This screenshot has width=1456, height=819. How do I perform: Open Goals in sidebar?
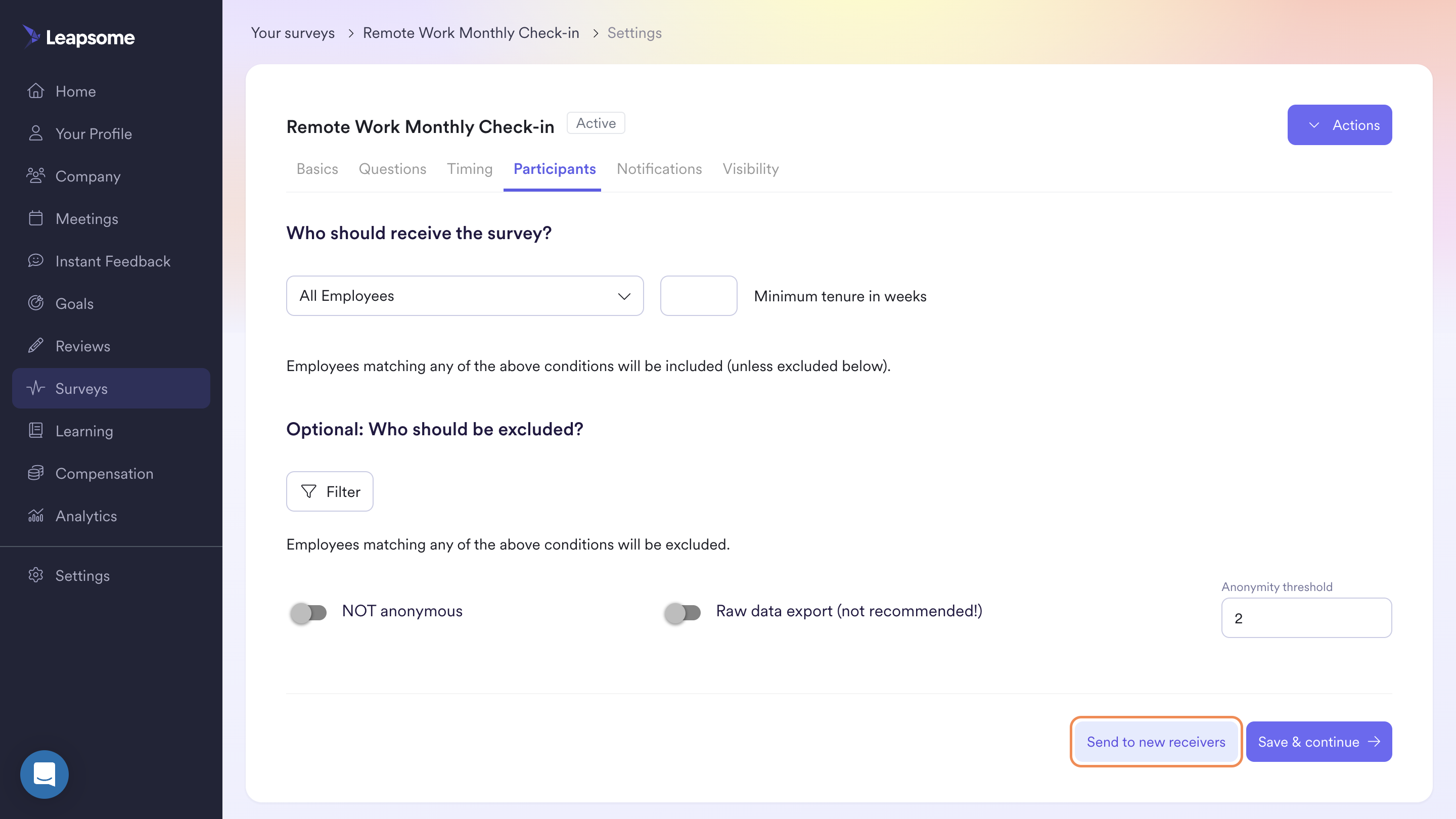[111, 303]
